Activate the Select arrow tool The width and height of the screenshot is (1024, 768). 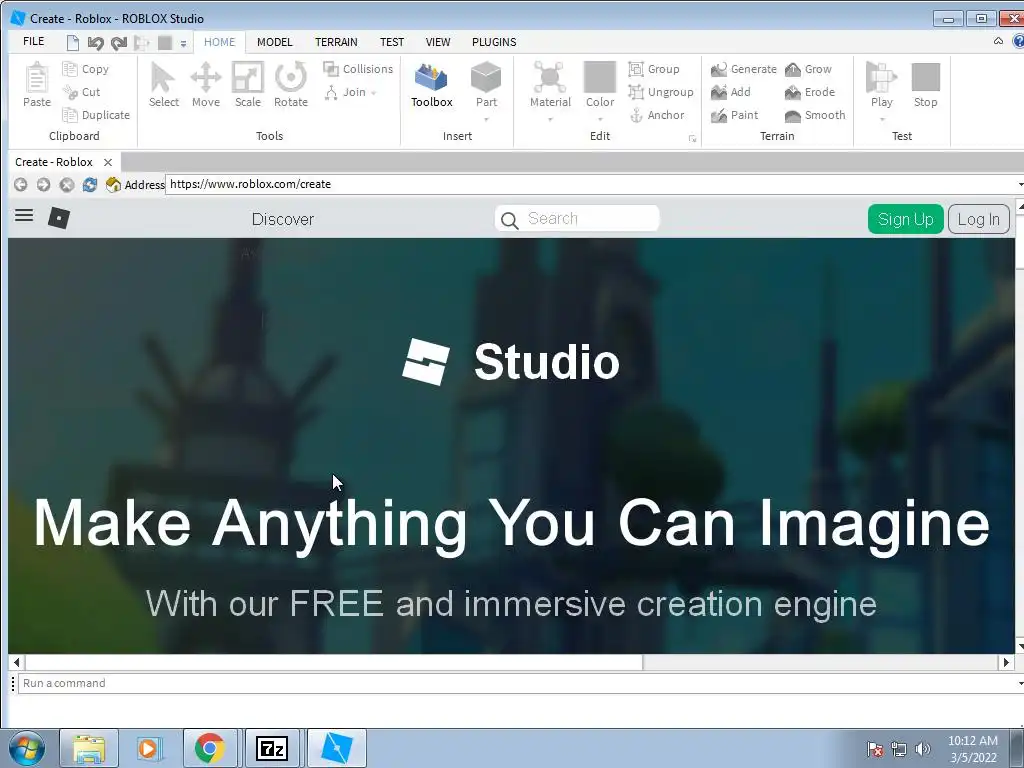coord(163,85)
